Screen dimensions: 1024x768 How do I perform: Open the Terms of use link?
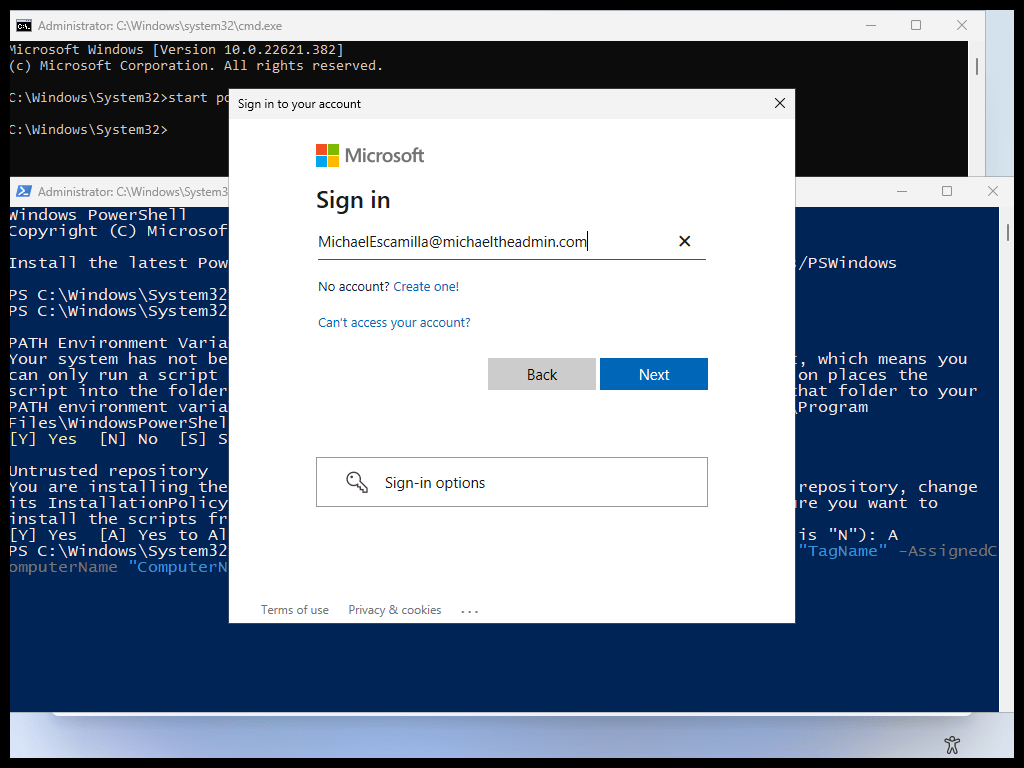(x=294, y=610)
